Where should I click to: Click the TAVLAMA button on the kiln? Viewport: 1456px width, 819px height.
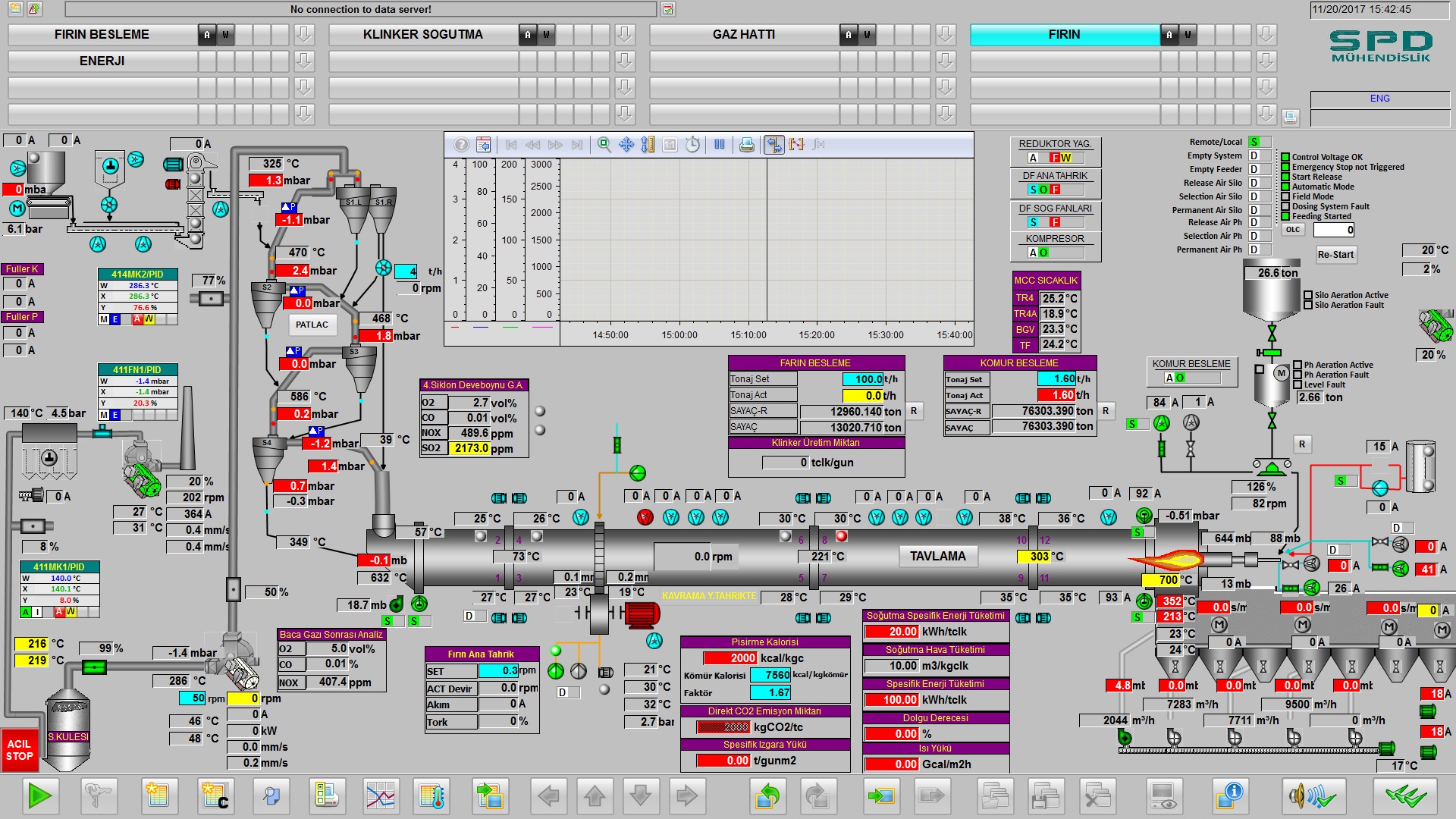pyautogui.click(x=938, y=556)
